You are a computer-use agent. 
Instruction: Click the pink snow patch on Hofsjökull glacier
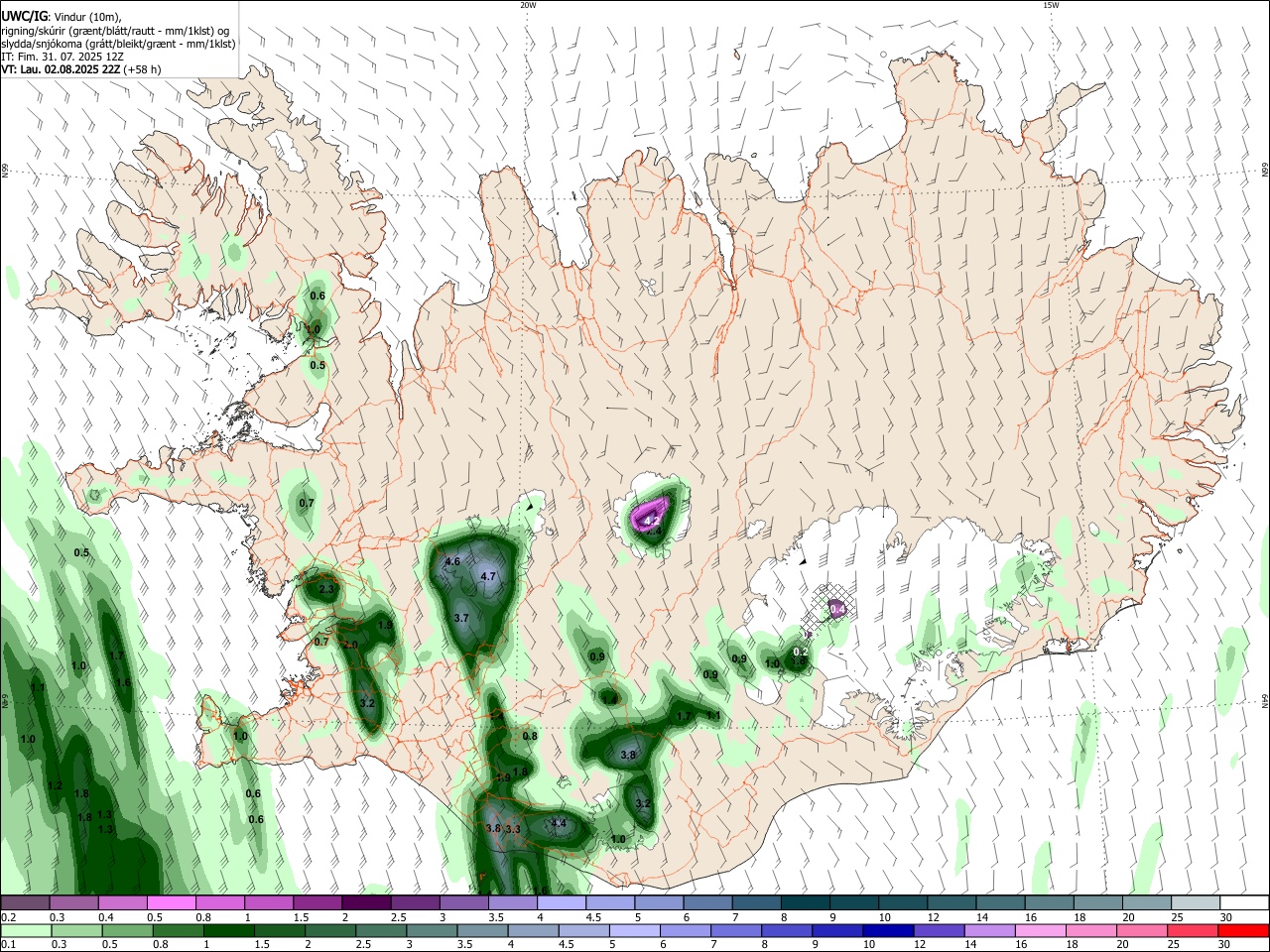[651, 516]
